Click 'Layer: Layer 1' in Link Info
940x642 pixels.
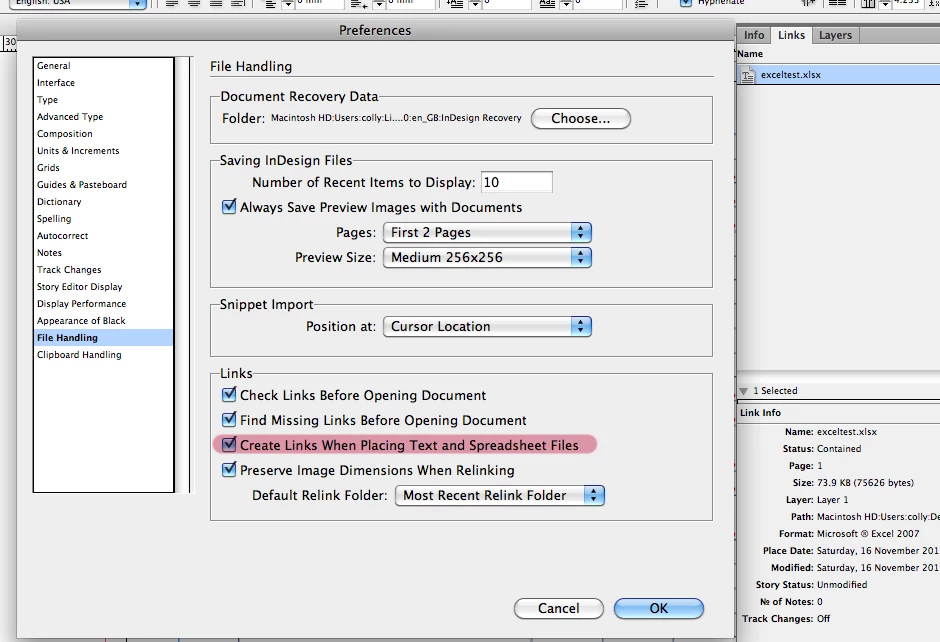pos(817,500)
